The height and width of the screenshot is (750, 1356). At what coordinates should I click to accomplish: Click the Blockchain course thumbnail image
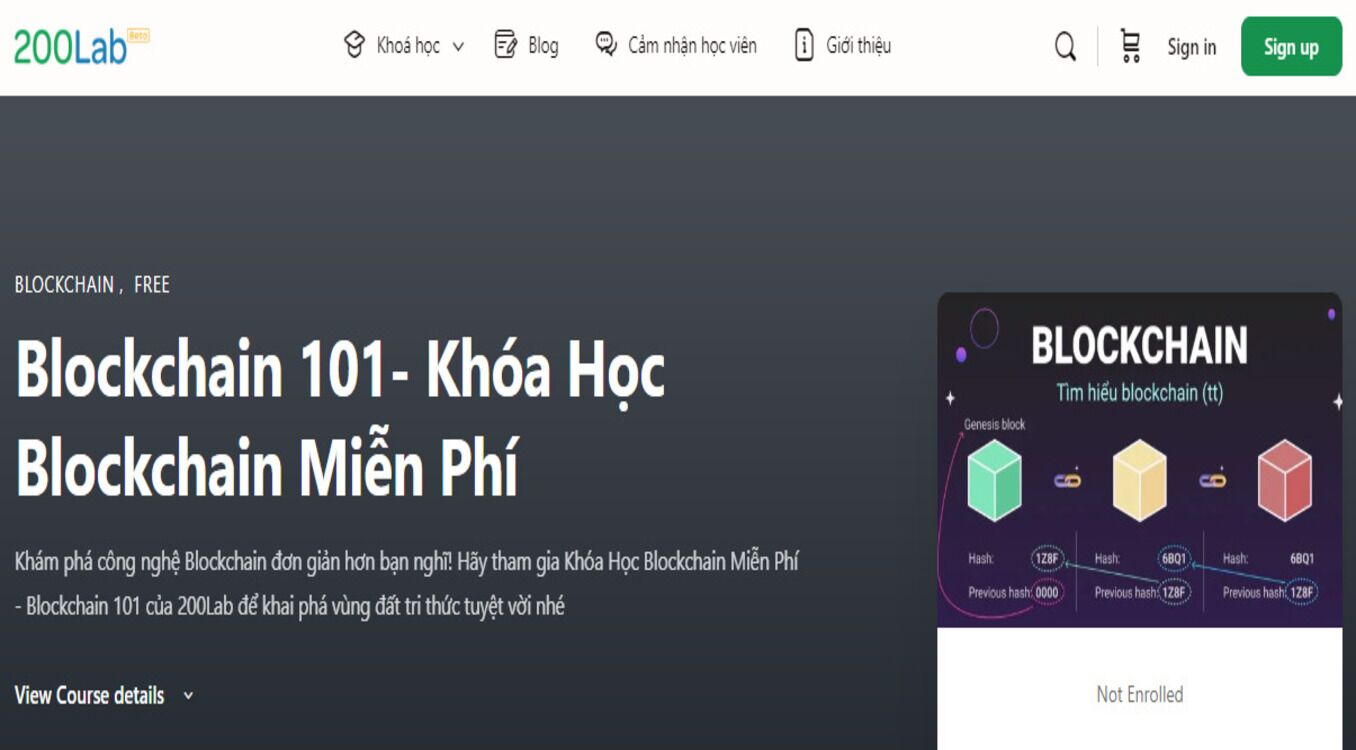pyautogui.click(x=1139, y=455)
